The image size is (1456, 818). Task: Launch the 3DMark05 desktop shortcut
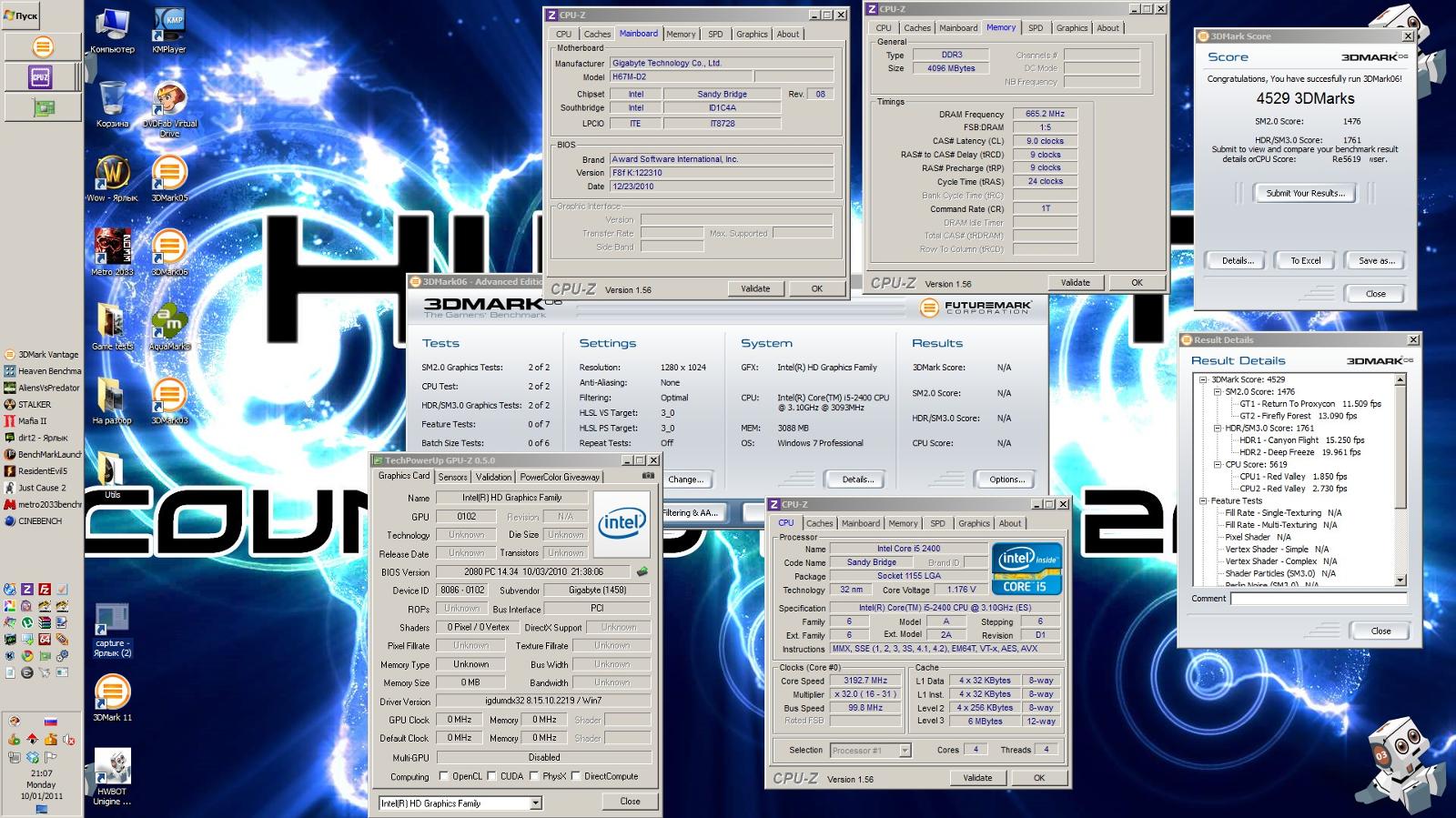[x=169, y=178]
